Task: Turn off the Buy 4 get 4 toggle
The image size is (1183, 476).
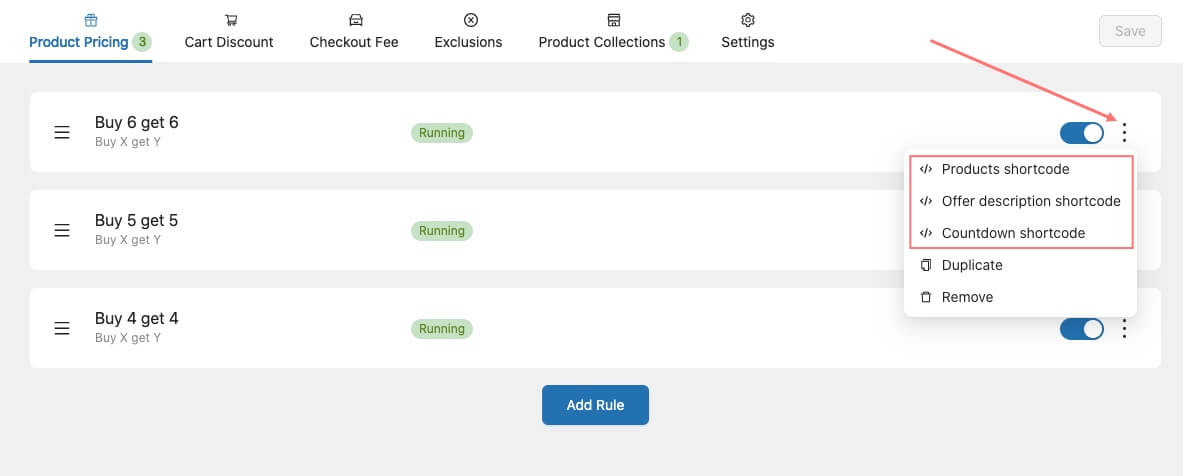Action: [x=1081, y=328]
